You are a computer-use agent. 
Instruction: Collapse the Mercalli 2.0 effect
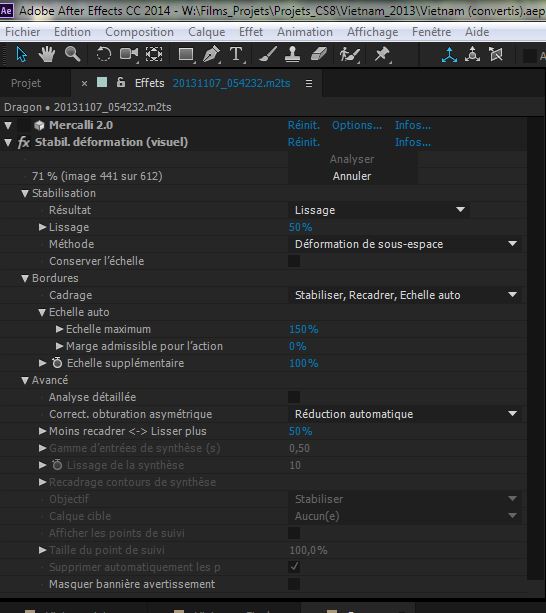tap(8, 125)
